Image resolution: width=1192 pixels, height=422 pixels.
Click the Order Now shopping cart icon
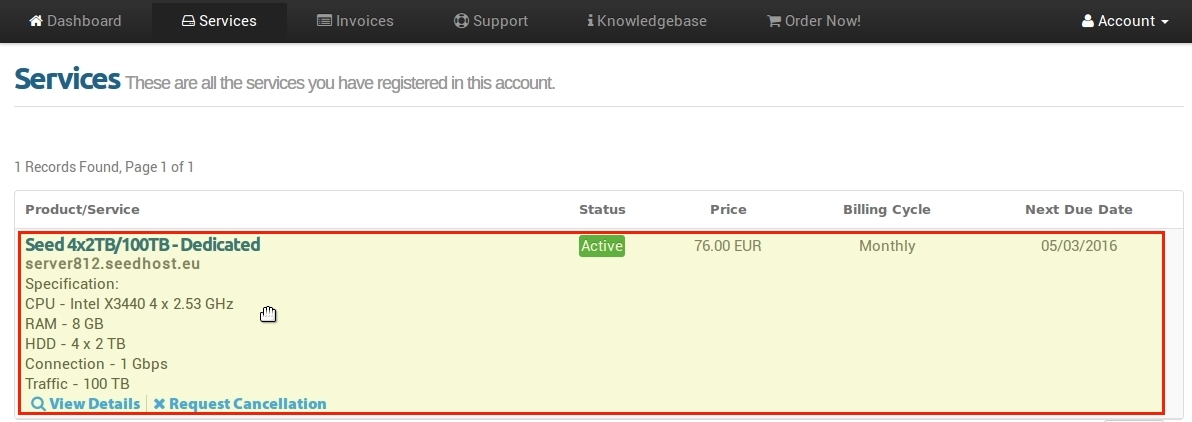[774, 21]
